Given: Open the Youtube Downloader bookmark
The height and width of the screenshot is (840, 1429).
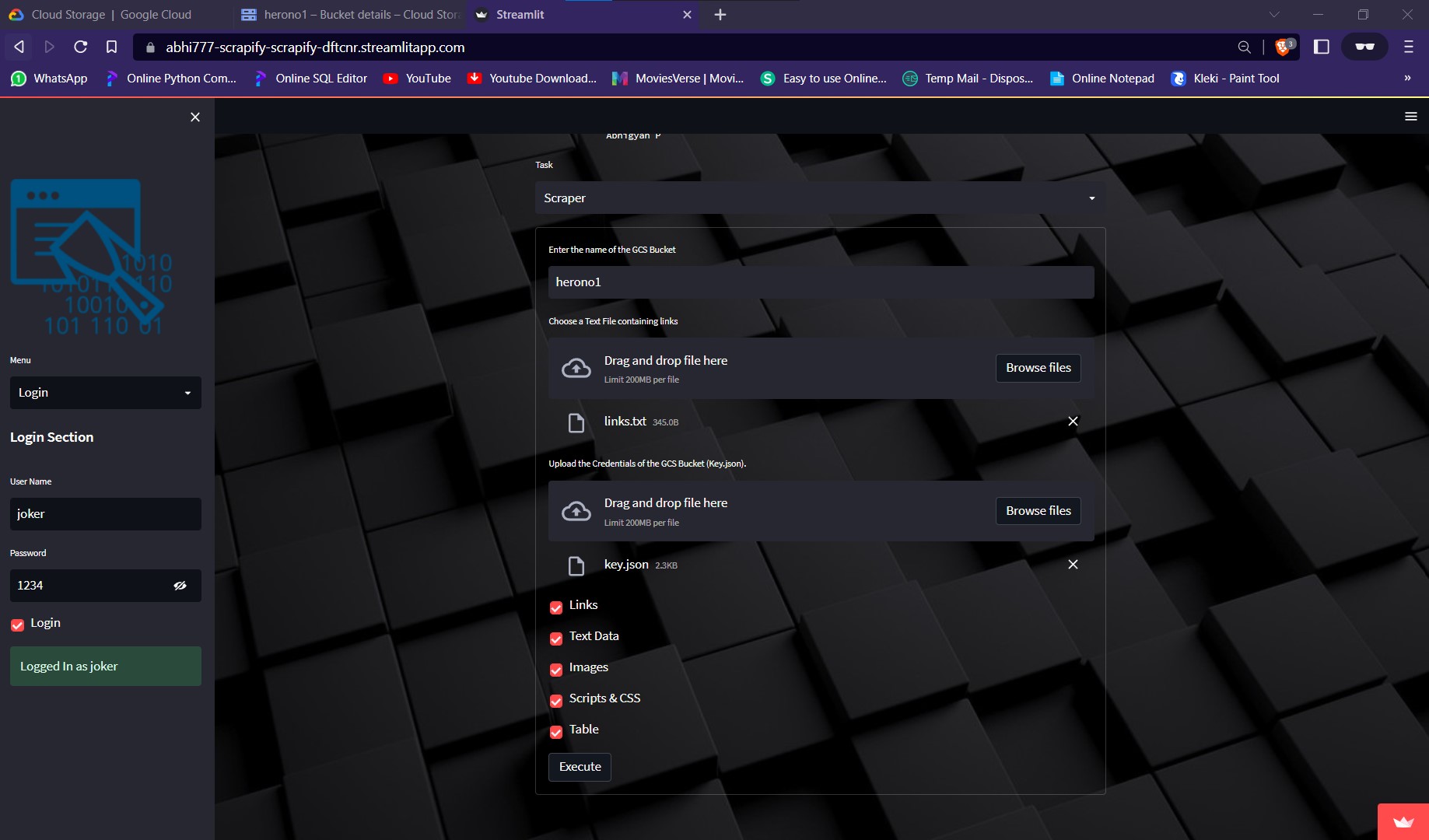Looking at the screenshot, I should pyautogui.click(x=532, y=79).
